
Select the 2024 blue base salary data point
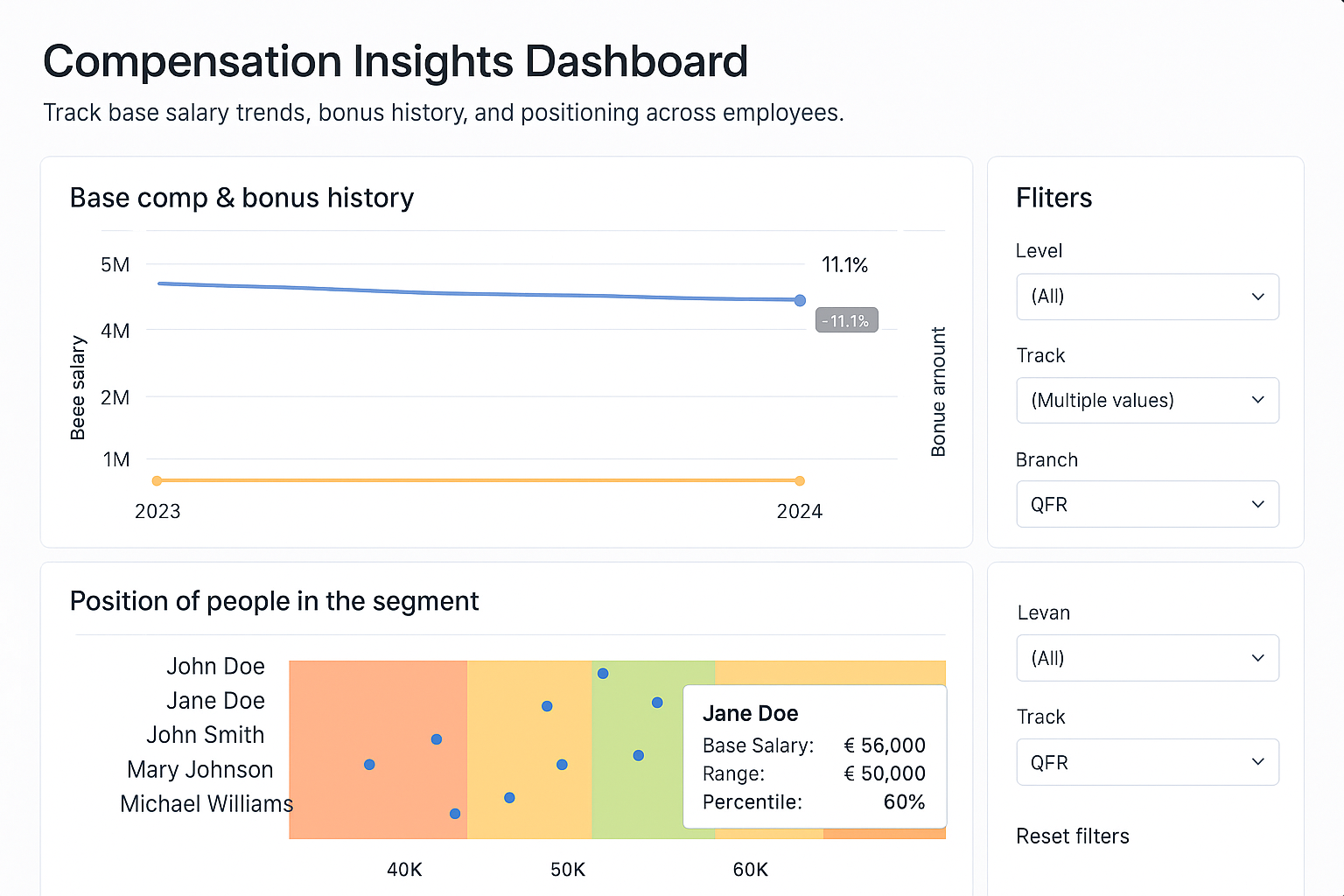point(799,300)
